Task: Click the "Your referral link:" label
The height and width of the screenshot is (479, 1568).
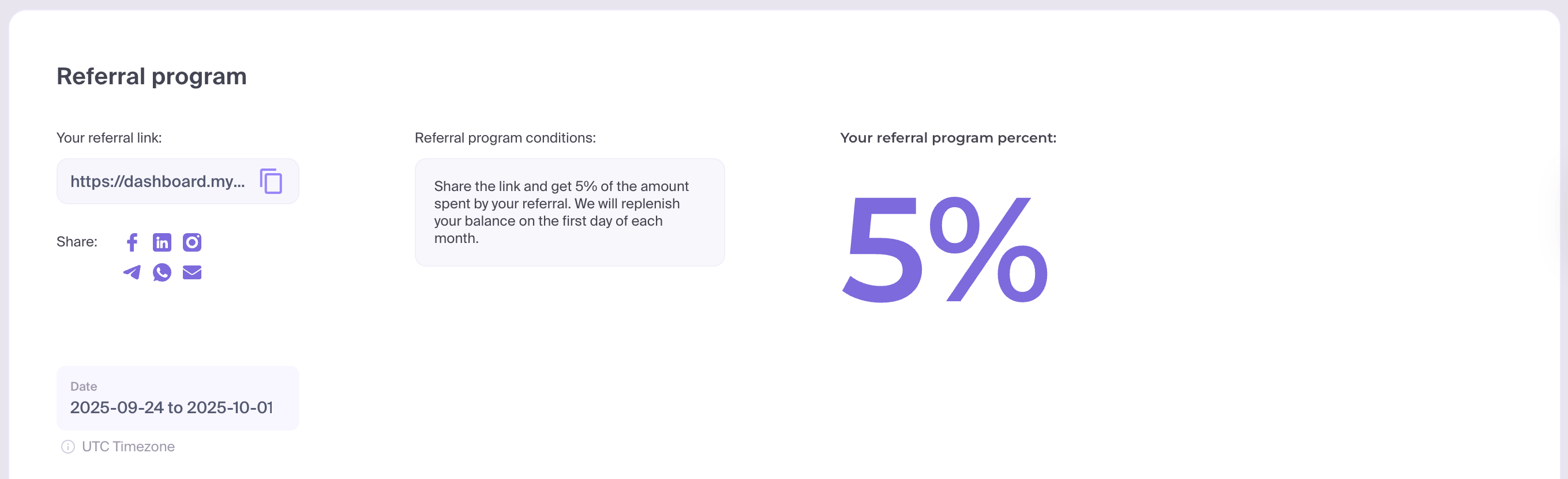Action: [109, 137]
